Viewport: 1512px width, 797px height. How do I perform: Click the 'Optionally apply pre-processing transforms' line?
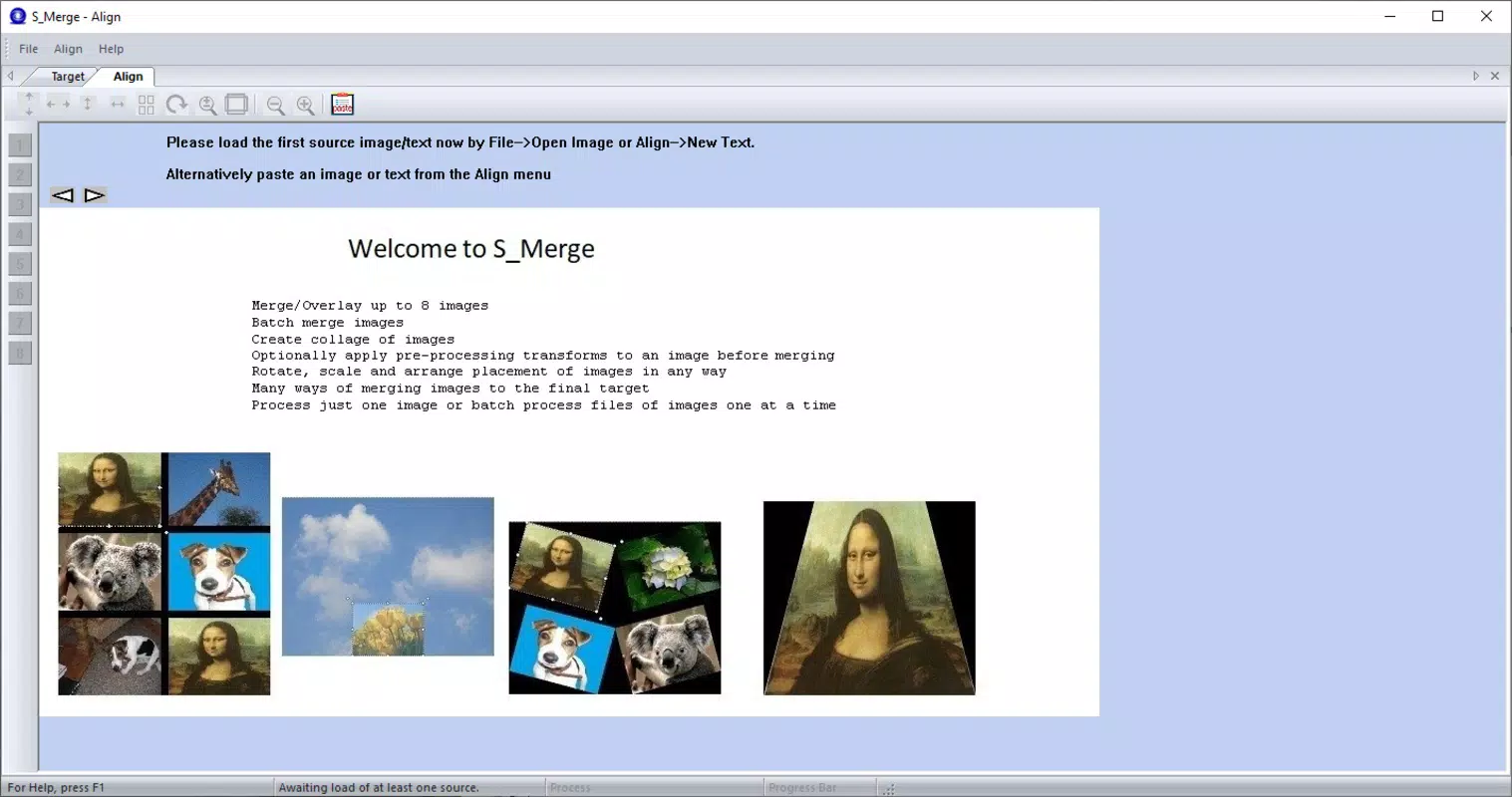click(x=543, y=356)
